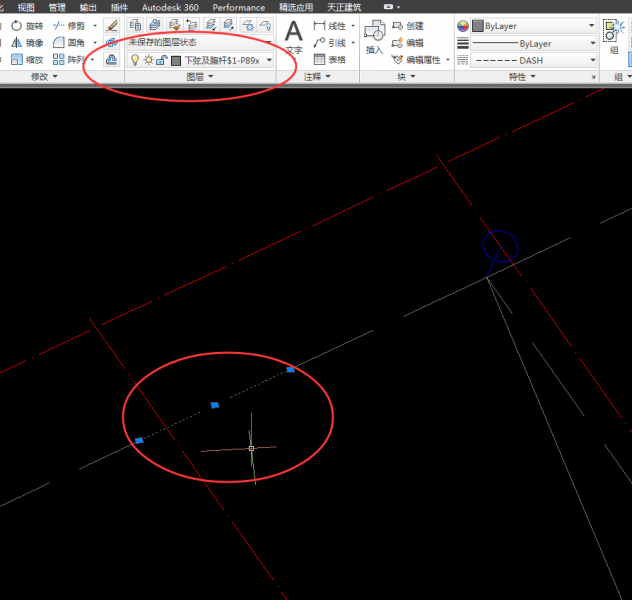Expand the Trim (修剪) flyout arrow

[95, 26]
